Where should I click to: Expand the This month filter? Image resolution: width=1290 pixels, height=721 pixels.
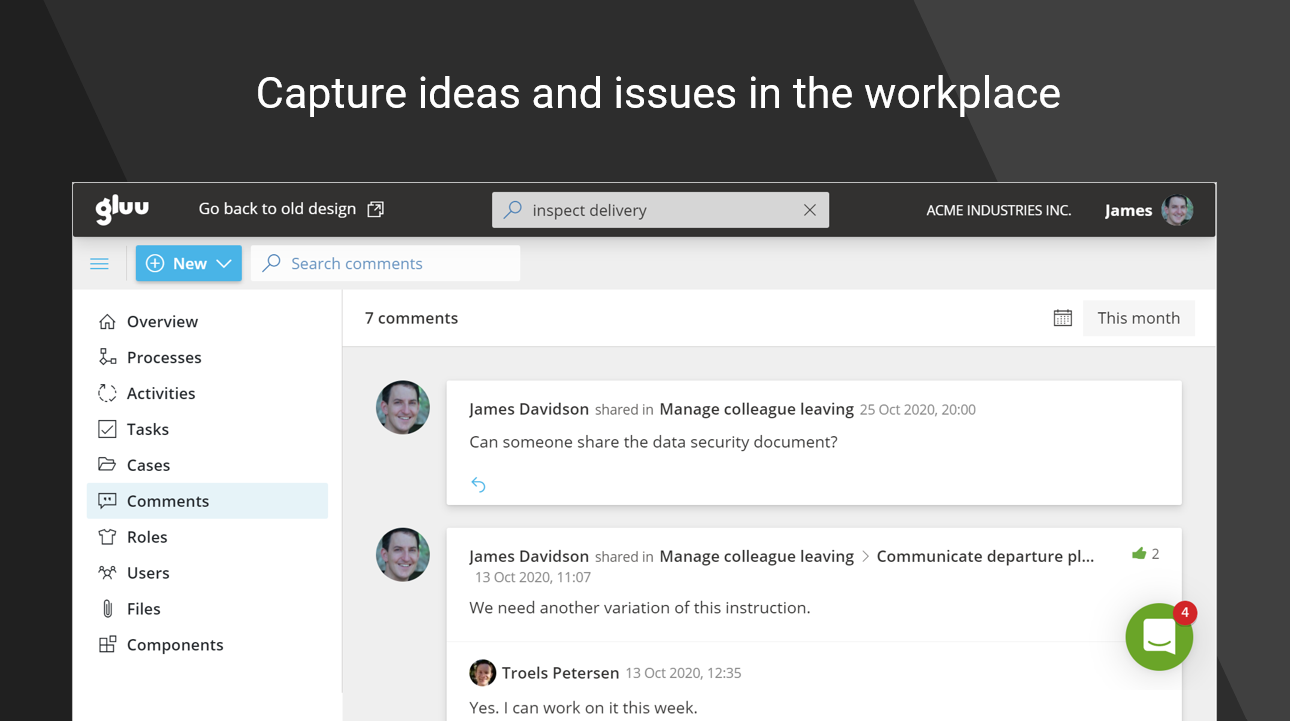(x=1138, y=318)
